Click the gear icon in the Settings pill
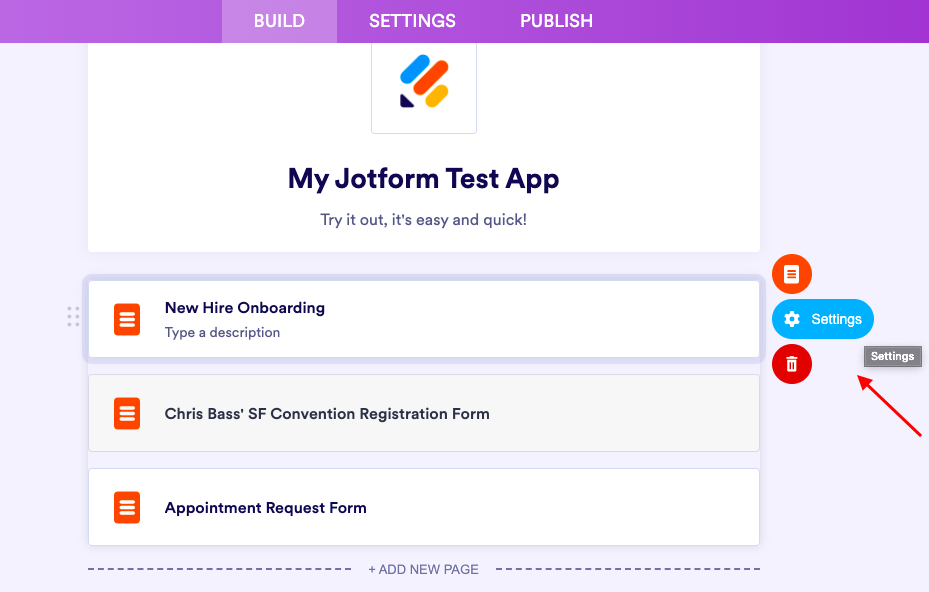Image resolution: width=929 pixels, height=592 pixels. click(792, 319)
